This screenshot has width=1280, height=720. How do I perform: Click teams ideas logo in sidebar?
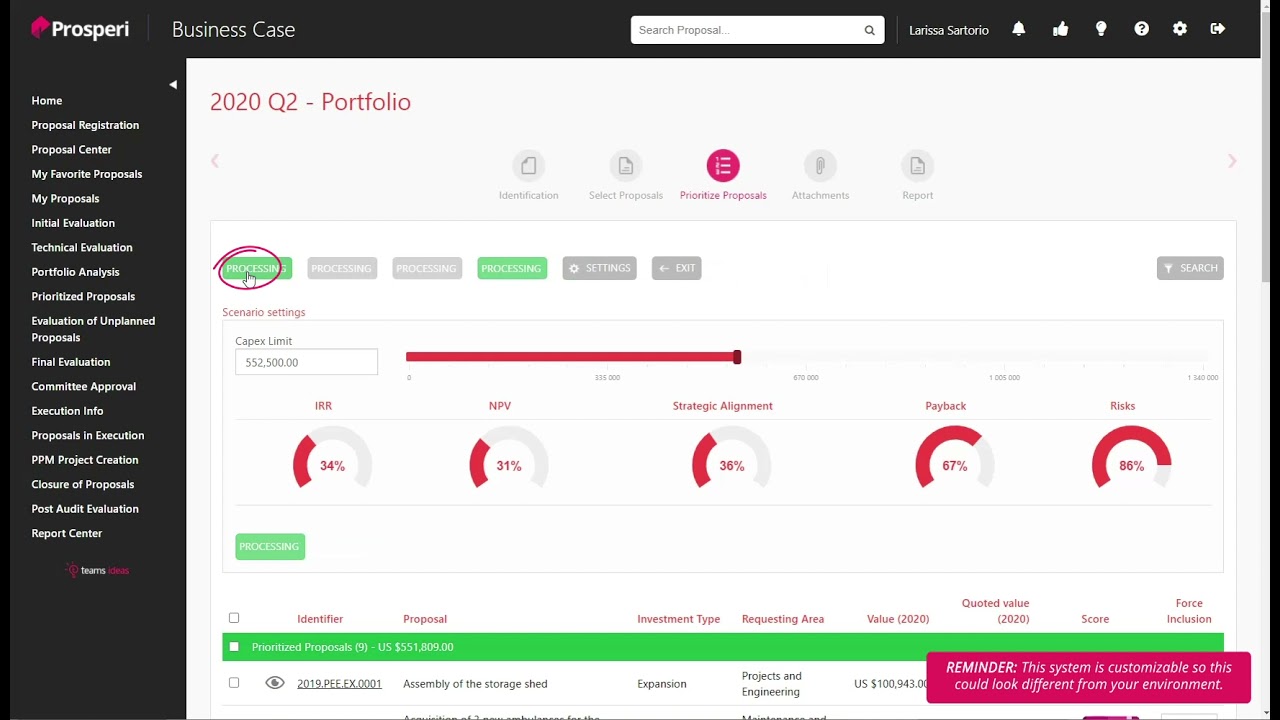97,570
